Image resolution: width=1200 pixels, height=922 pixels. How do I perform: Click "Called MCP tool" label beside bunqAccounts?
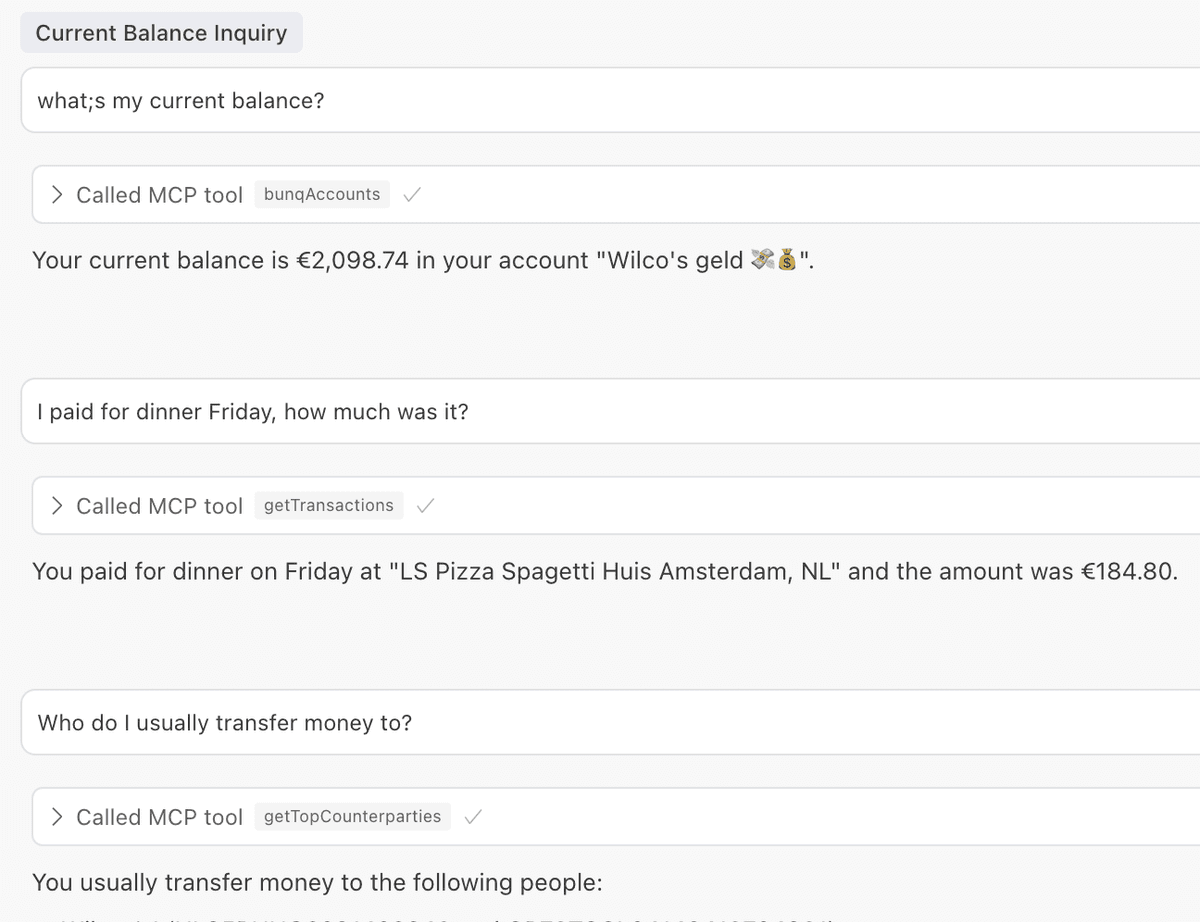tap(159, 195)
